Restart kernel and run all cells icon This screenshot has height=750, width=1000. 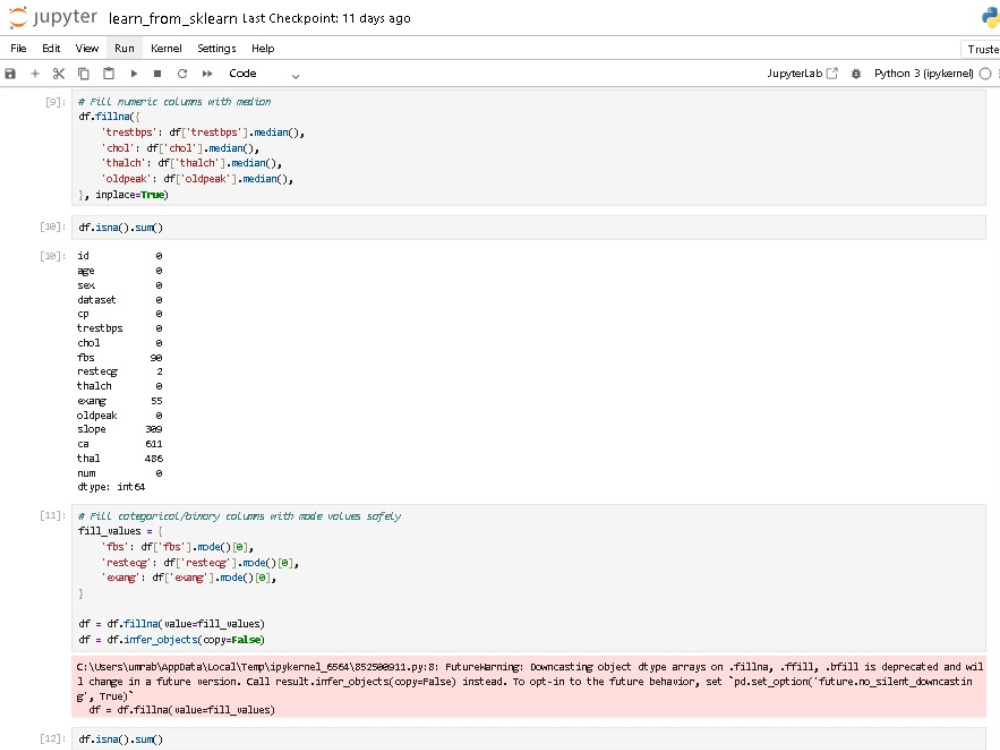pyautogui.click(x=207, y=74)
